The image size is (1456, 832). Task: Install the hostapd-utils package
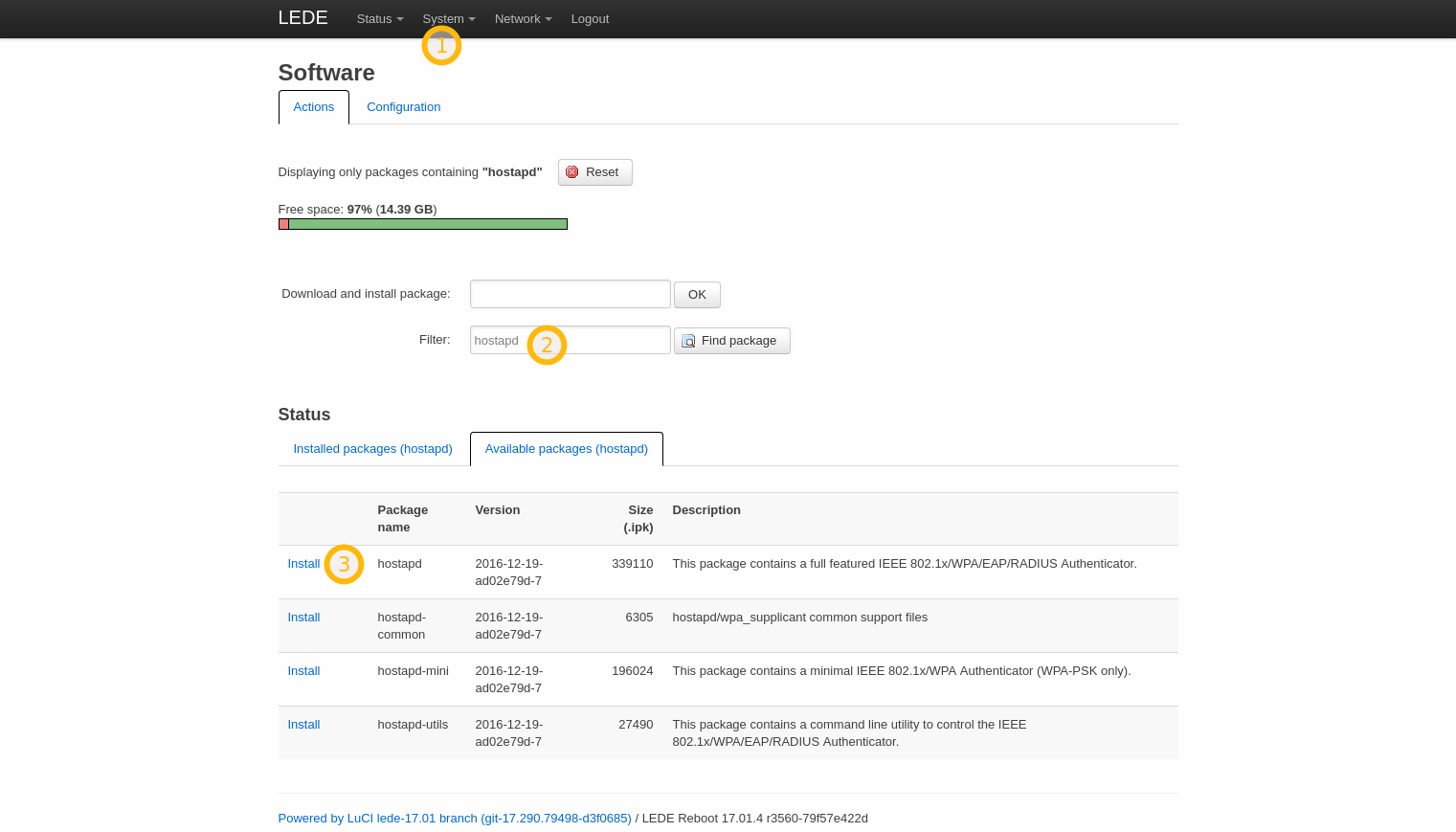pyautogui.click(x=303, y=724)
